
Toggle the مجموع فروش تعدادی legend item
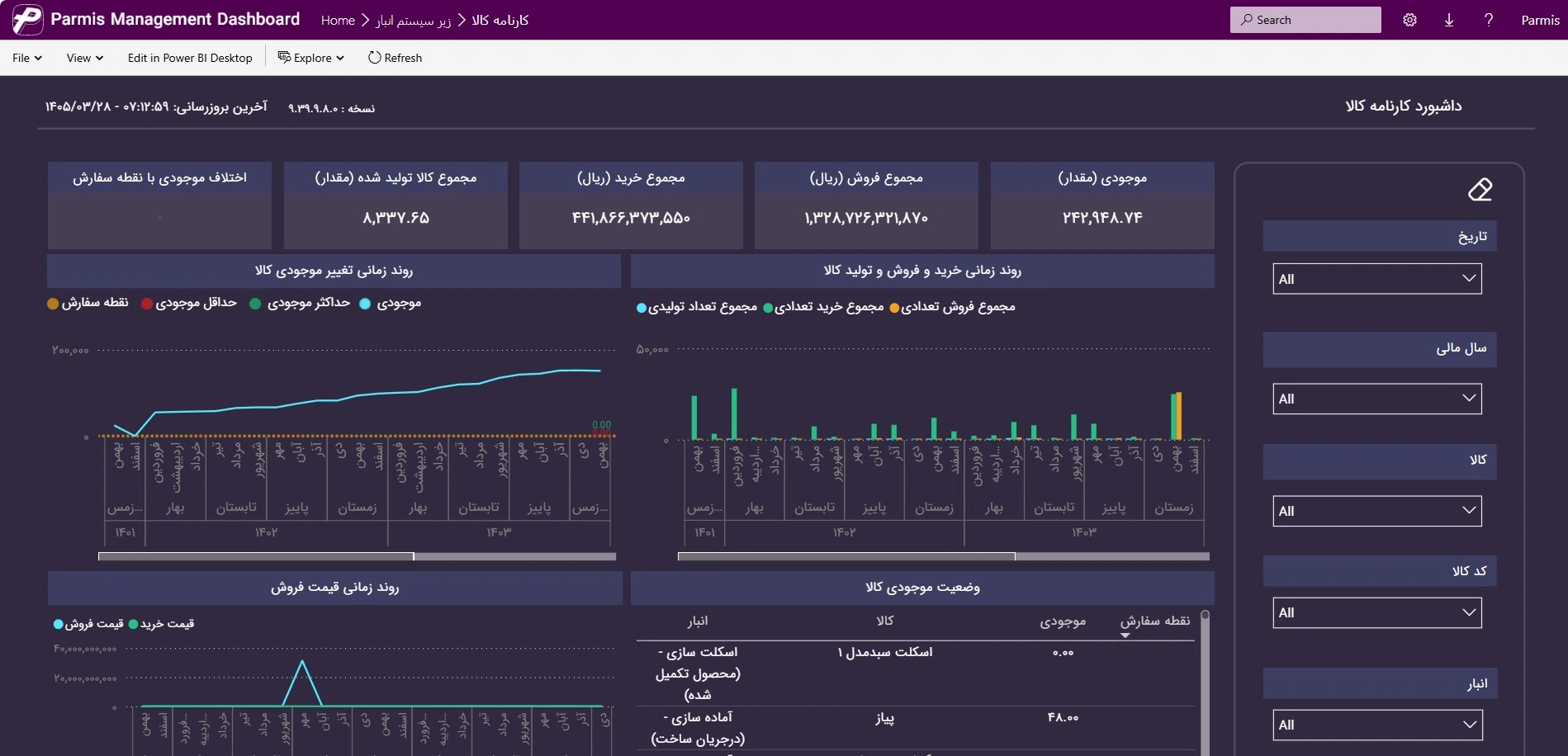952,307
